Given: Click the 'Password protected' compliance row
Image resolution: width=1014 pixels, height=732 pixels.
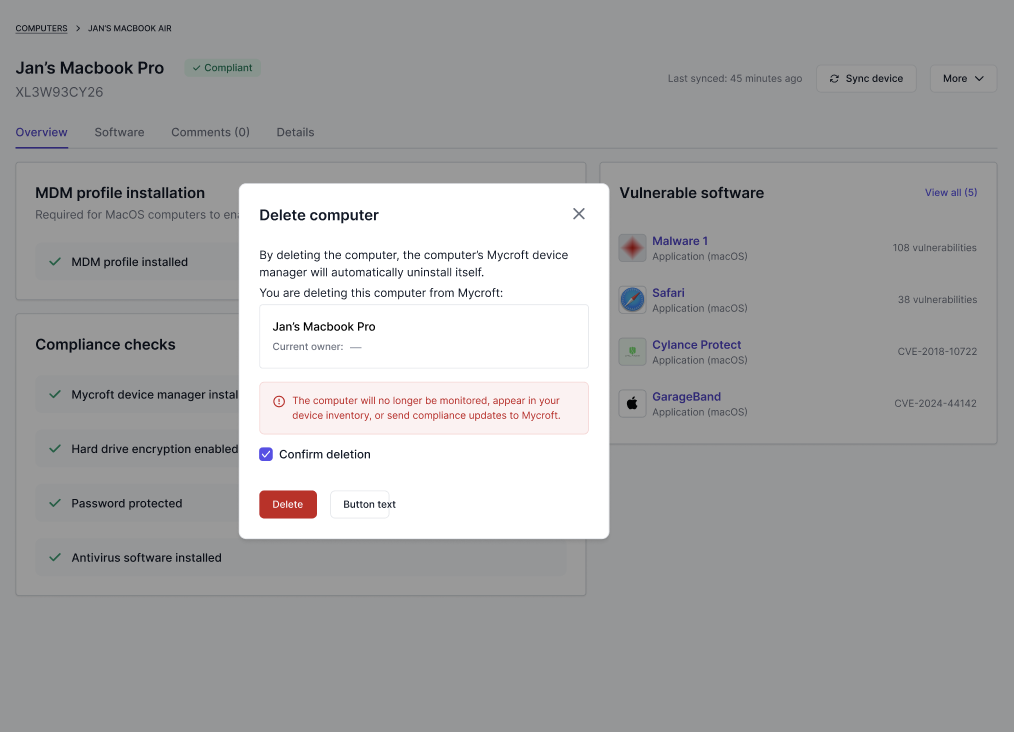Looking at the screenshot, I should (x=301, y=503).
